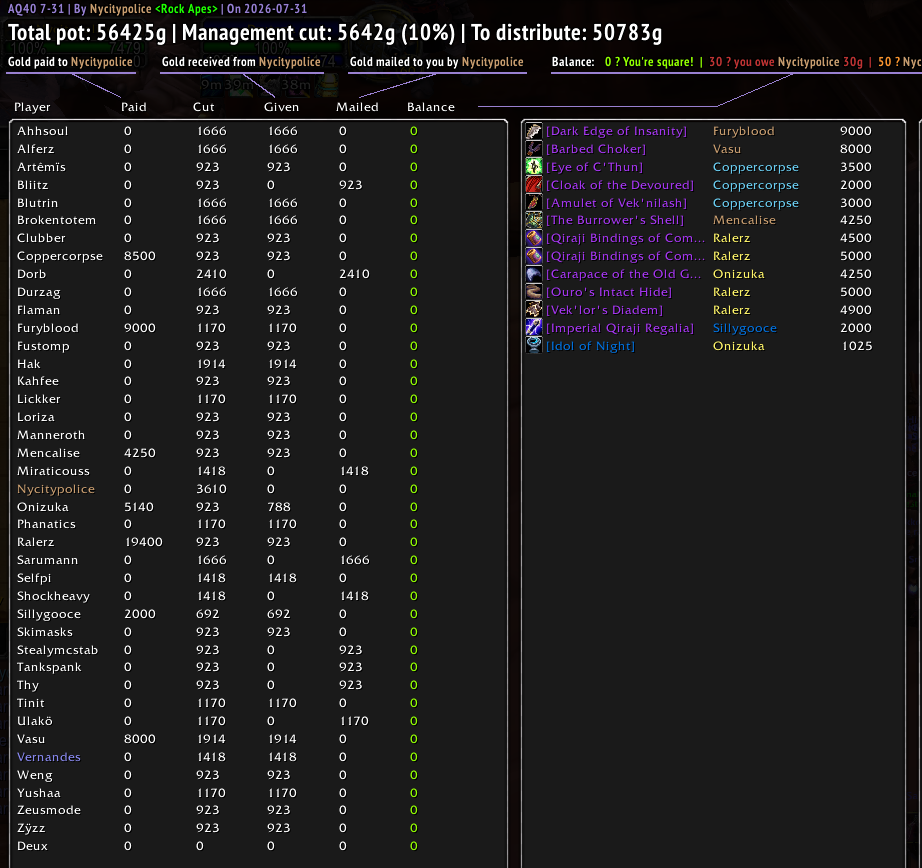The width and height of the screenshot is (922, 868).
Task: Select player Miraticouss in the list
Action: pos(53,471)
